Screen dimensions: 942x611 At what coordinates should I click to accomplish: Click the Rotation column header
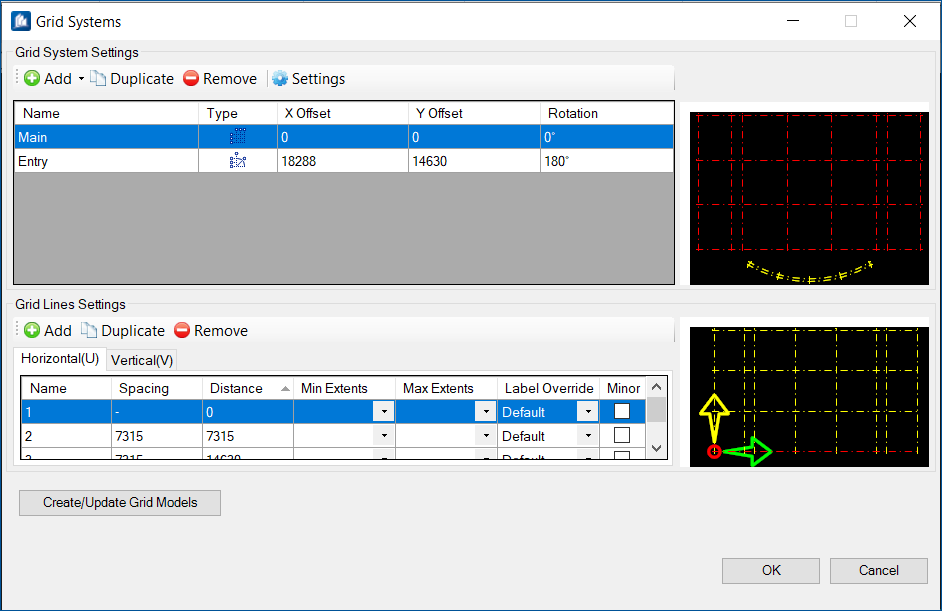(x=607, y=114)
